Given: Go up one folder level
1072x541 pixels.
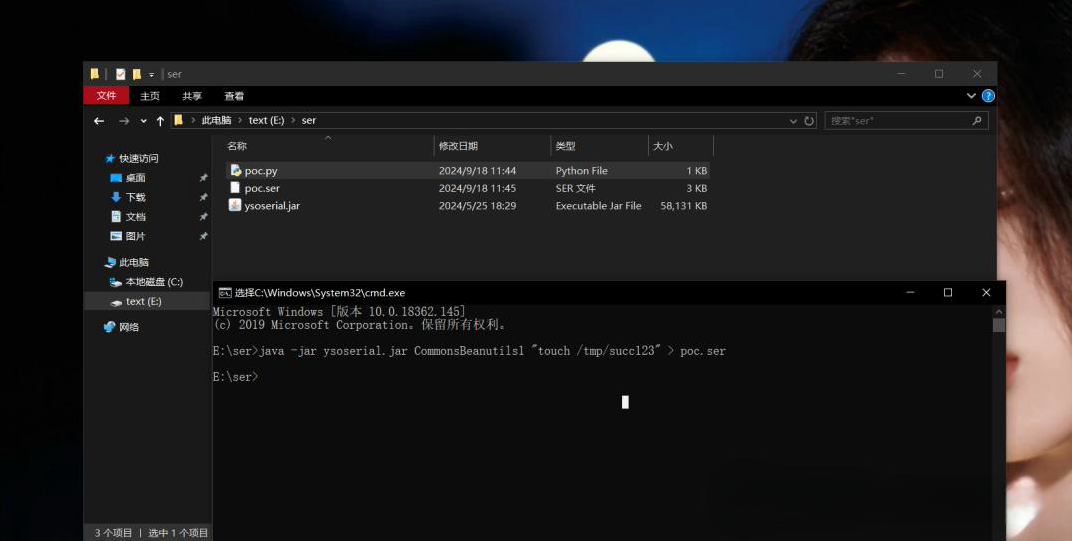Looking at the screenshot, I should 160,120.
